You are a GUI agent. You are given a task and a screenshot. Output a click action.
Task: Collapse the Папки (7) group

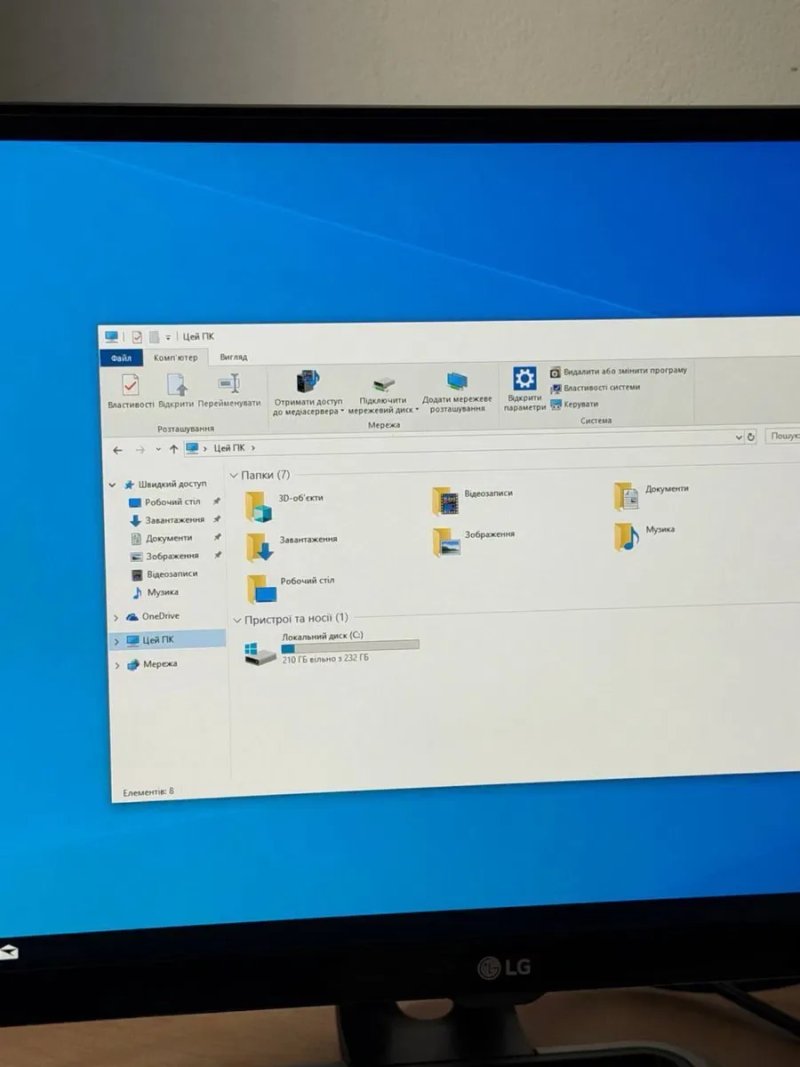coord(234,476)
